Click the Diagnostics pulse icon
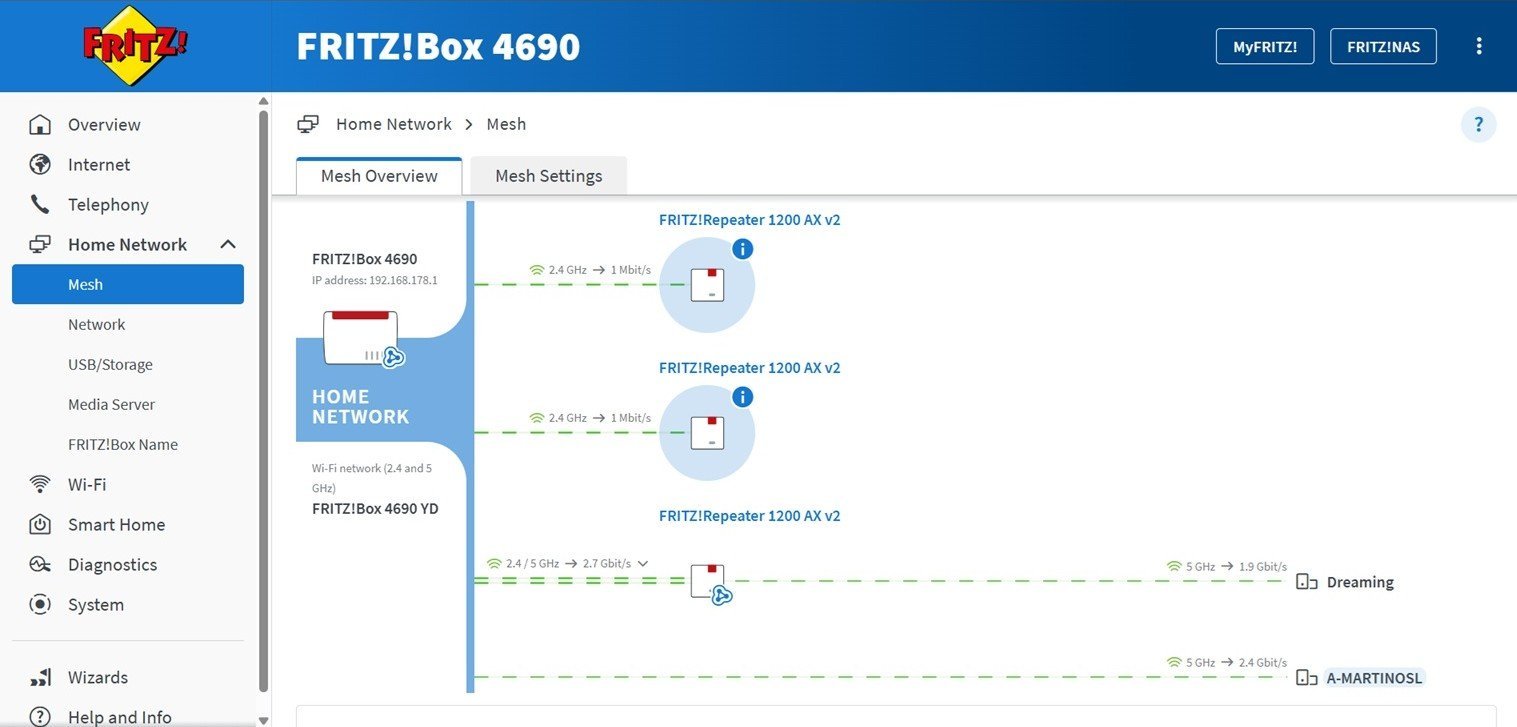Viewport: 1517px width, 727px height. click(x=40, y=565)
